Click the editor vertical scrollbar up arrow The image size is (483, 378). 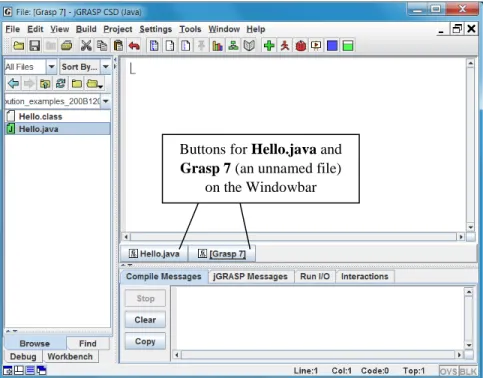coord(470,63)
